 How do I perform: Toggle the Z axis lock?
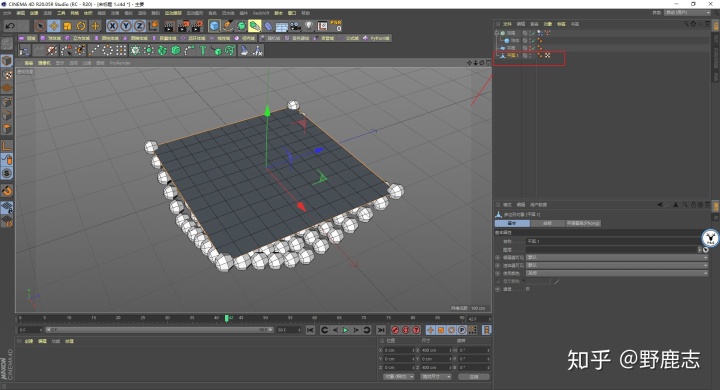140,26
